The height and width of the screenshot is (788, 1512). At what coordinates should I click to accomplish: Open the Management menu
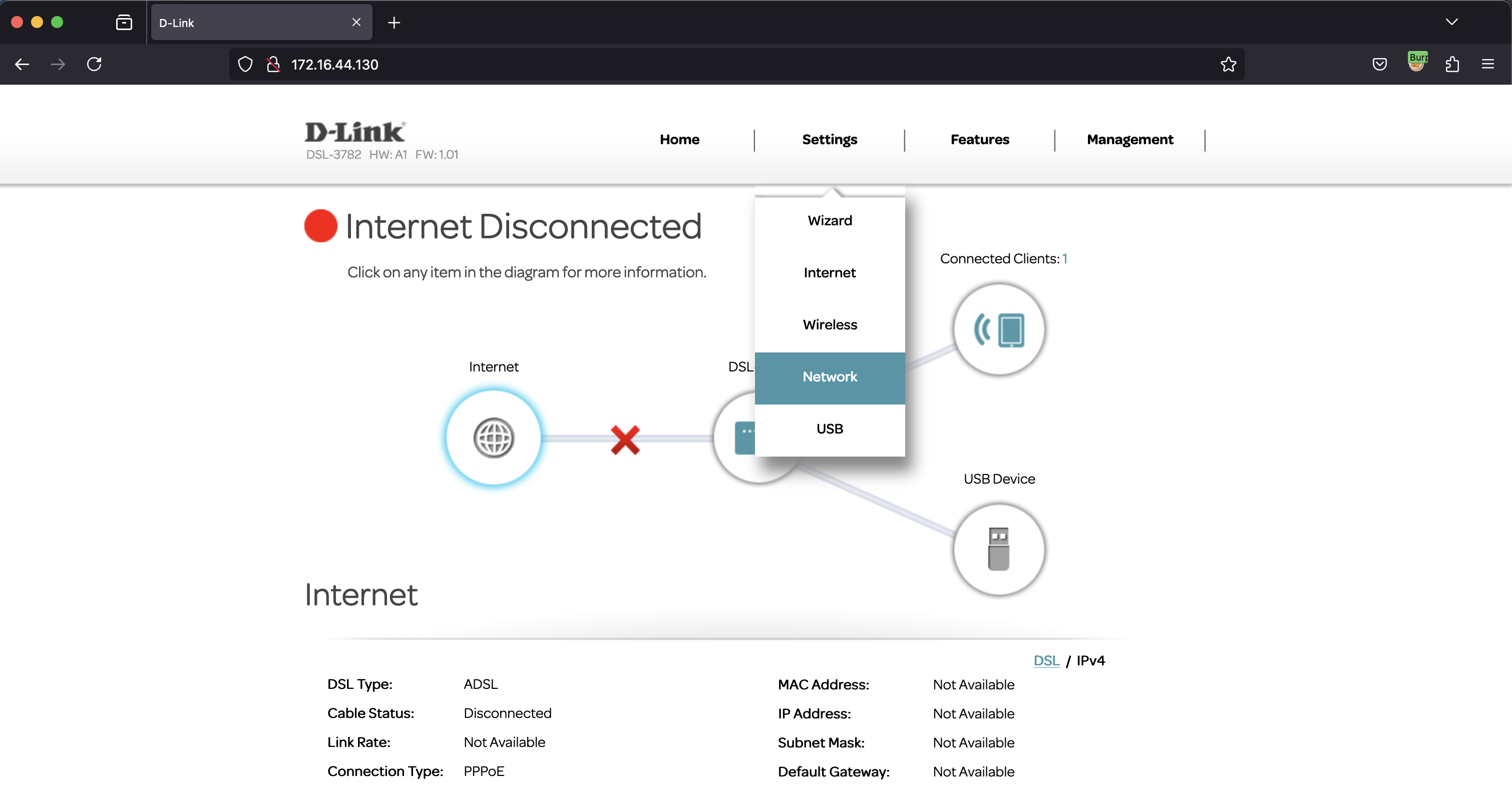point(1130,140)
